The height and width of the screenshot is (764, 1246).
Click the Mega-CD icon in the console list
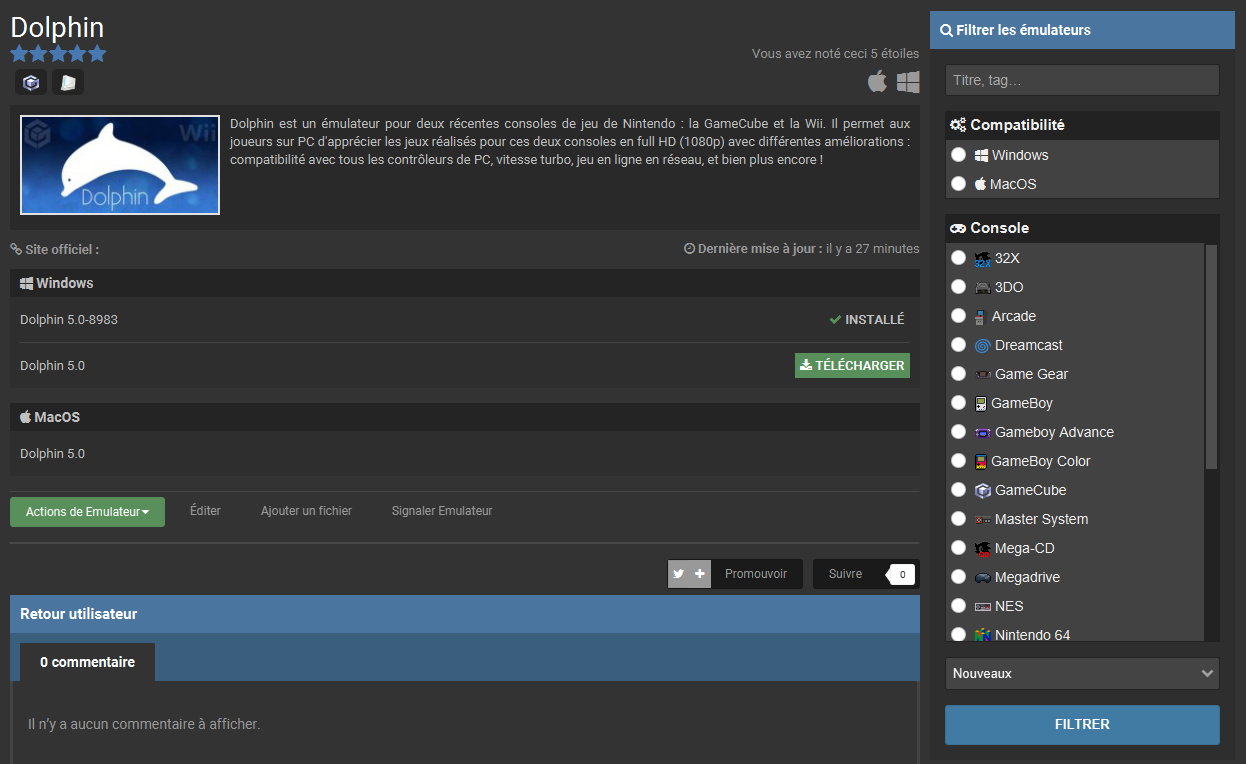pyautogui.click(x=982, y=548)
